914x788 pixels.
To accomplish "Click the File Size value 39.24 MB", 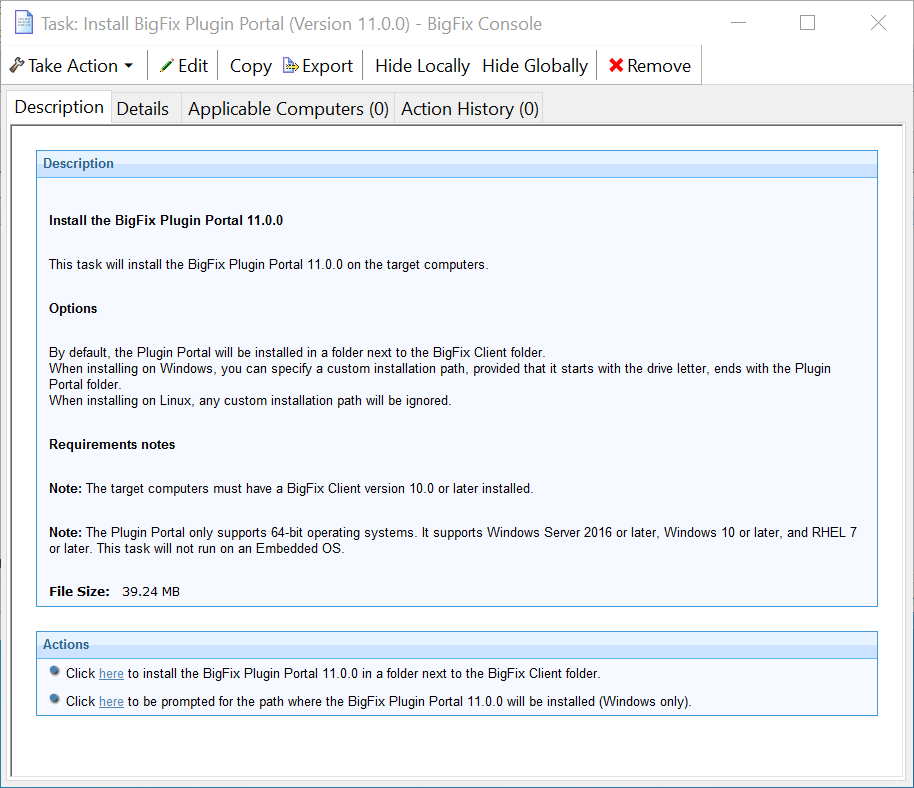I will pyautogui.click(x=151, y=592).
